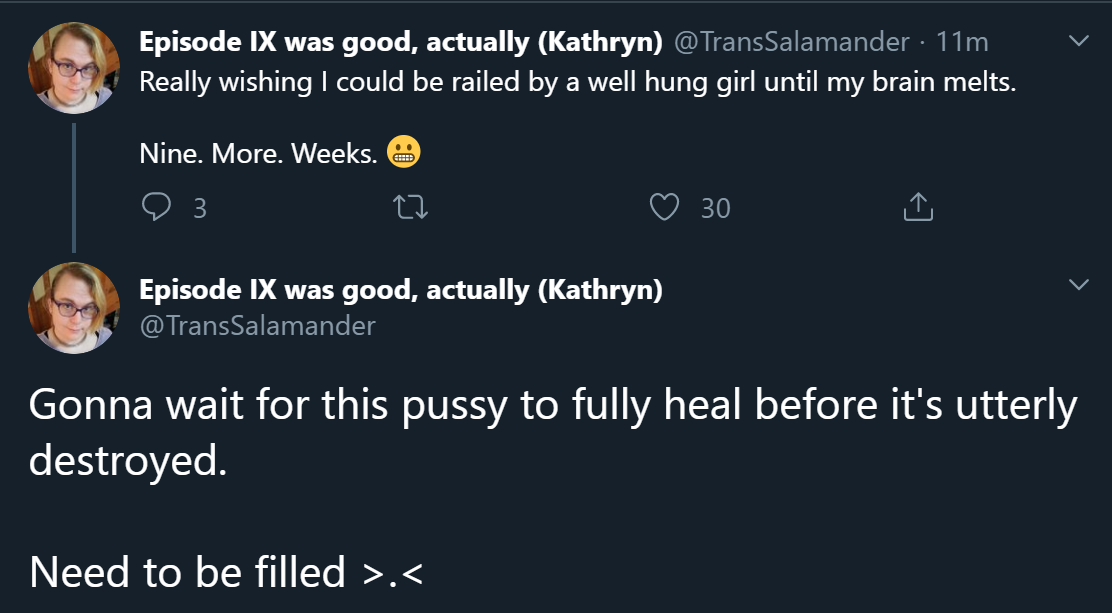
Task: Click the like count 30
Action: tap(715, 208)
